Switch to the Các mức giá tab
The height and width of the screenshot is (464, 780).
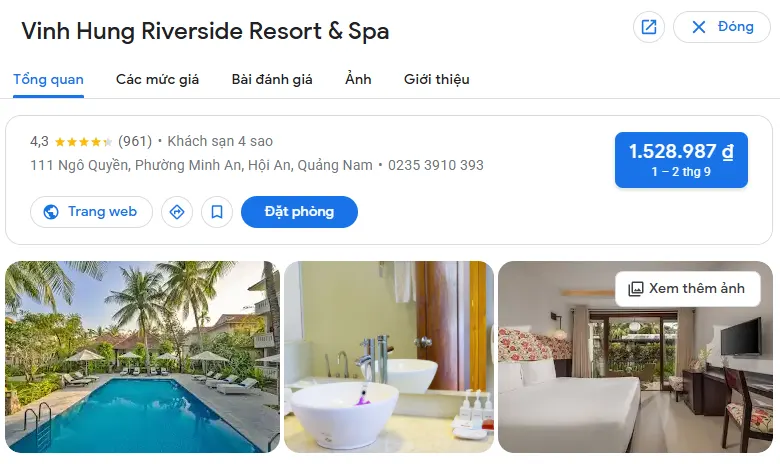(x=157, y=80)
